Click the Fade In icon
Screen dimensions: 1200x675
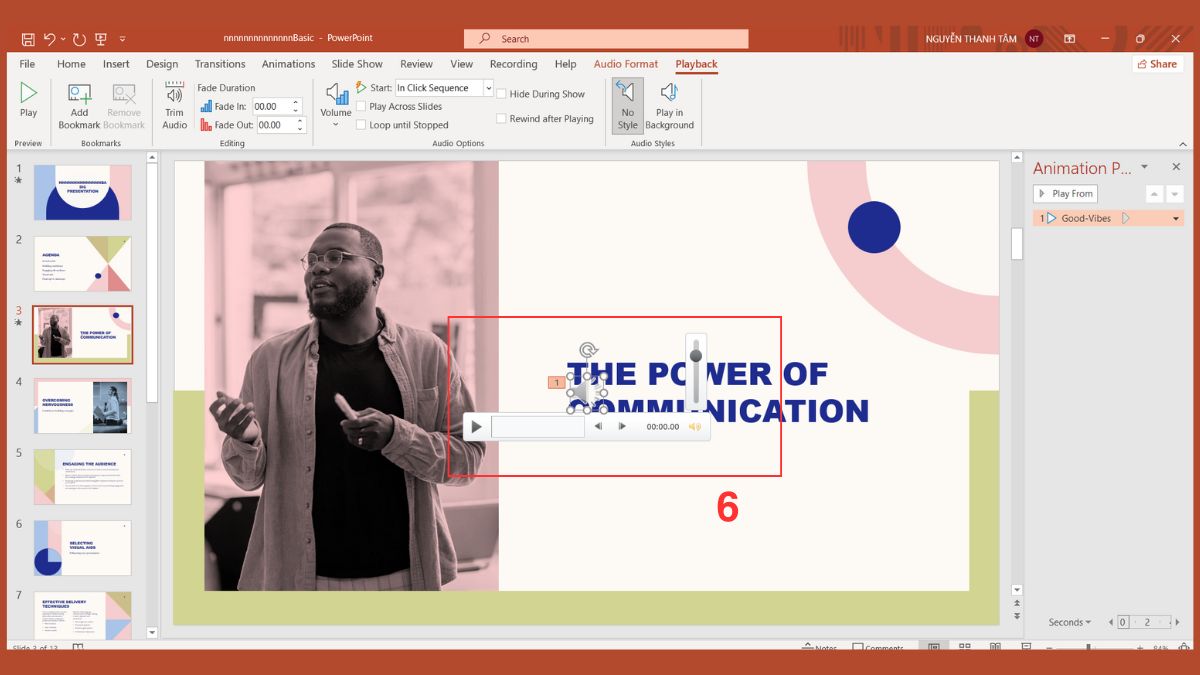[204, 106]
